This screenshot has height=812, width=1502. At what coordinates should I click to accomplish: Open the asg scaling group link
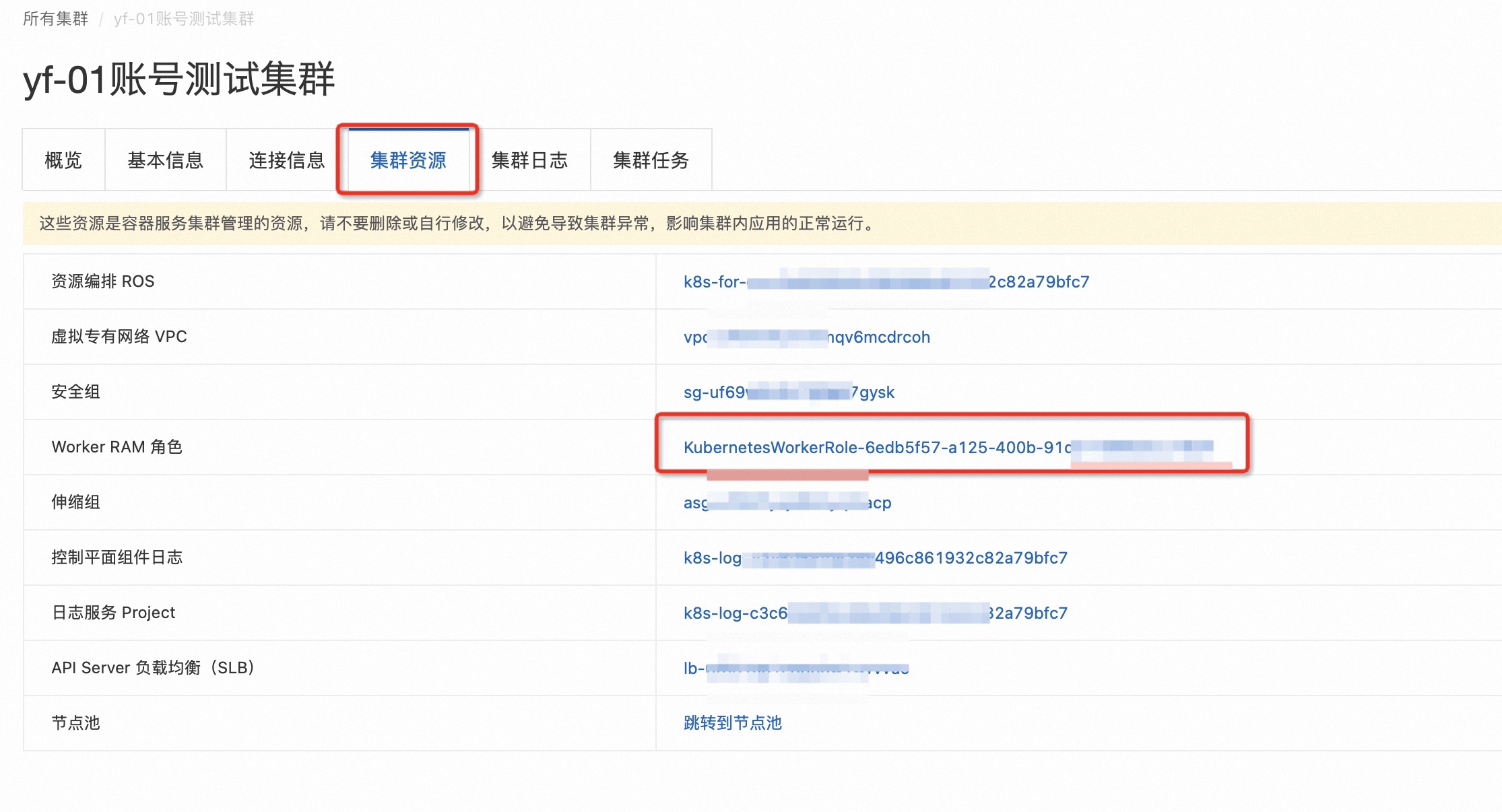coord(787,502)
